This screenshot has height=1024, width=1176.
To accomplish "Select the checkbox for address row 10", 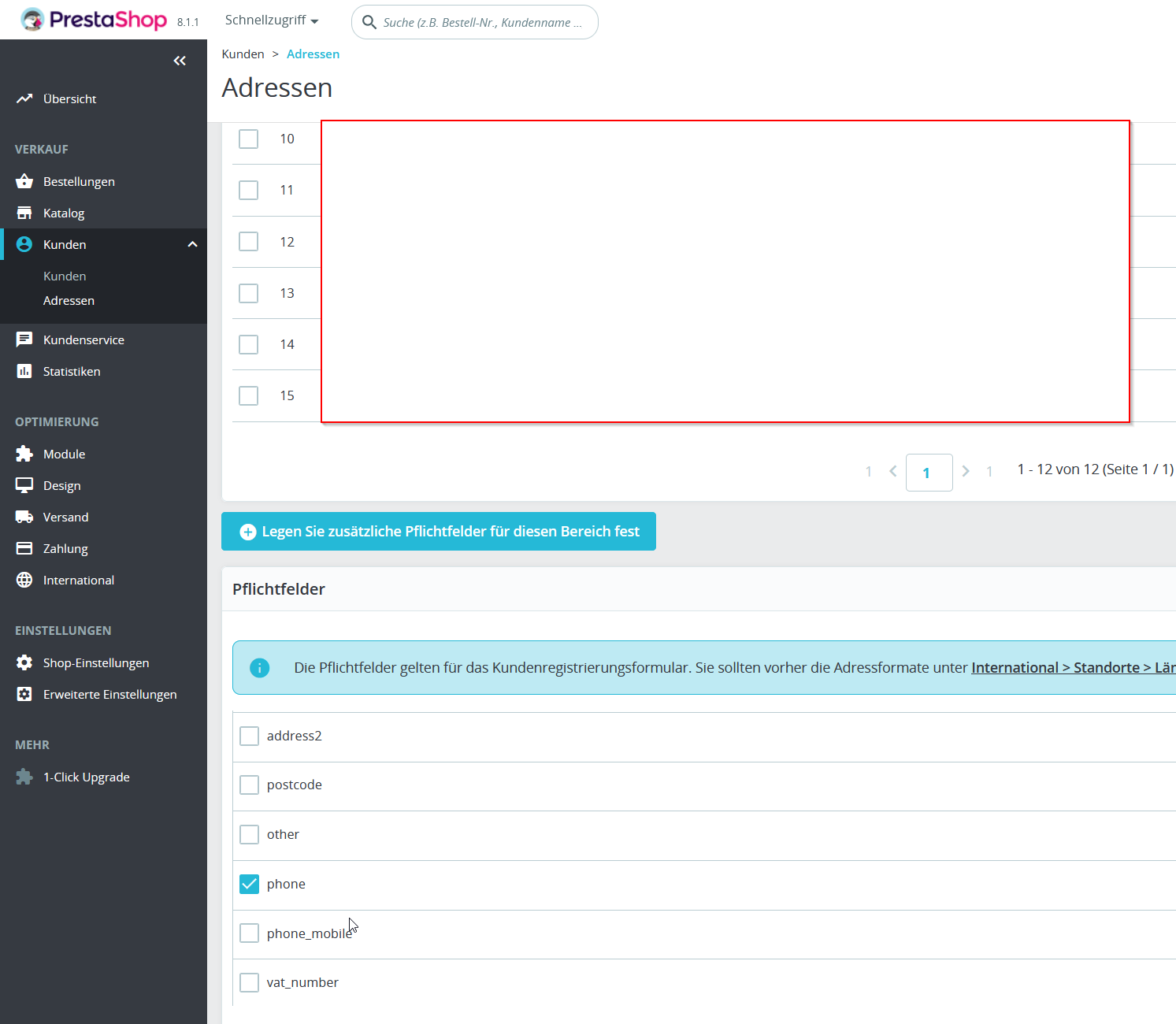I will pyautogui.click(x=248, y=139).
